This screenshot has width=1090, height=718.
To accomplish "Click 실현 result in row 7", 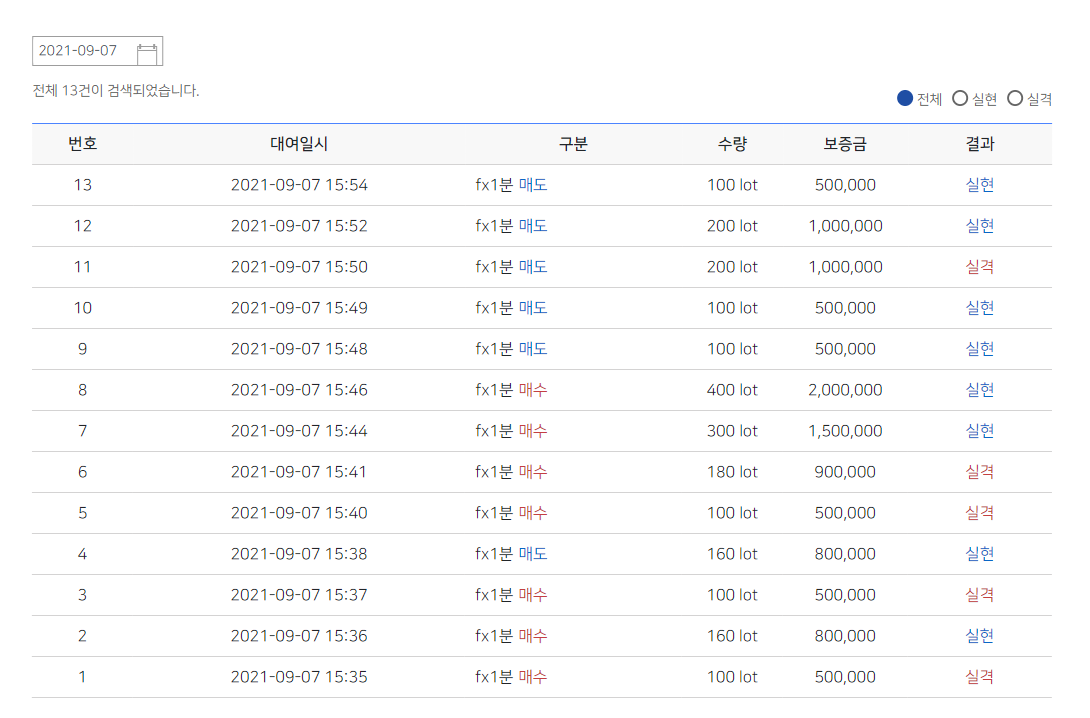I will click(980, 431).
